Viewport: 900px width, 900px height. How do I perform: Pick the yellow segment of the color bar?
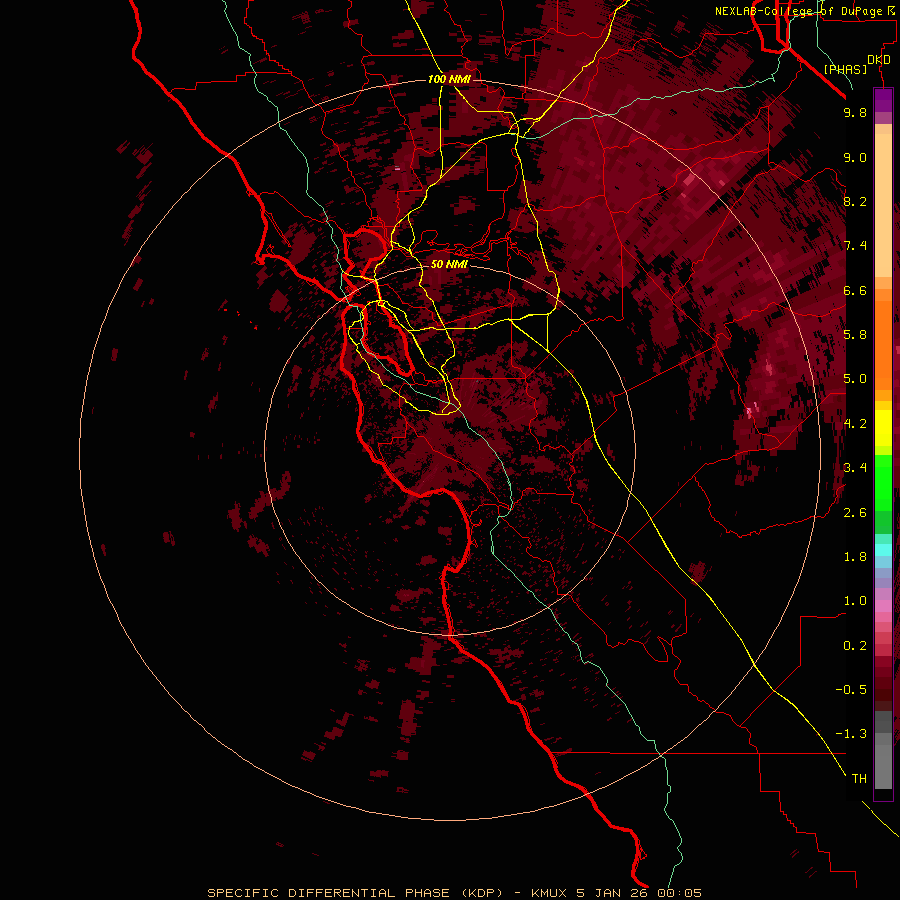click(883, 427)
